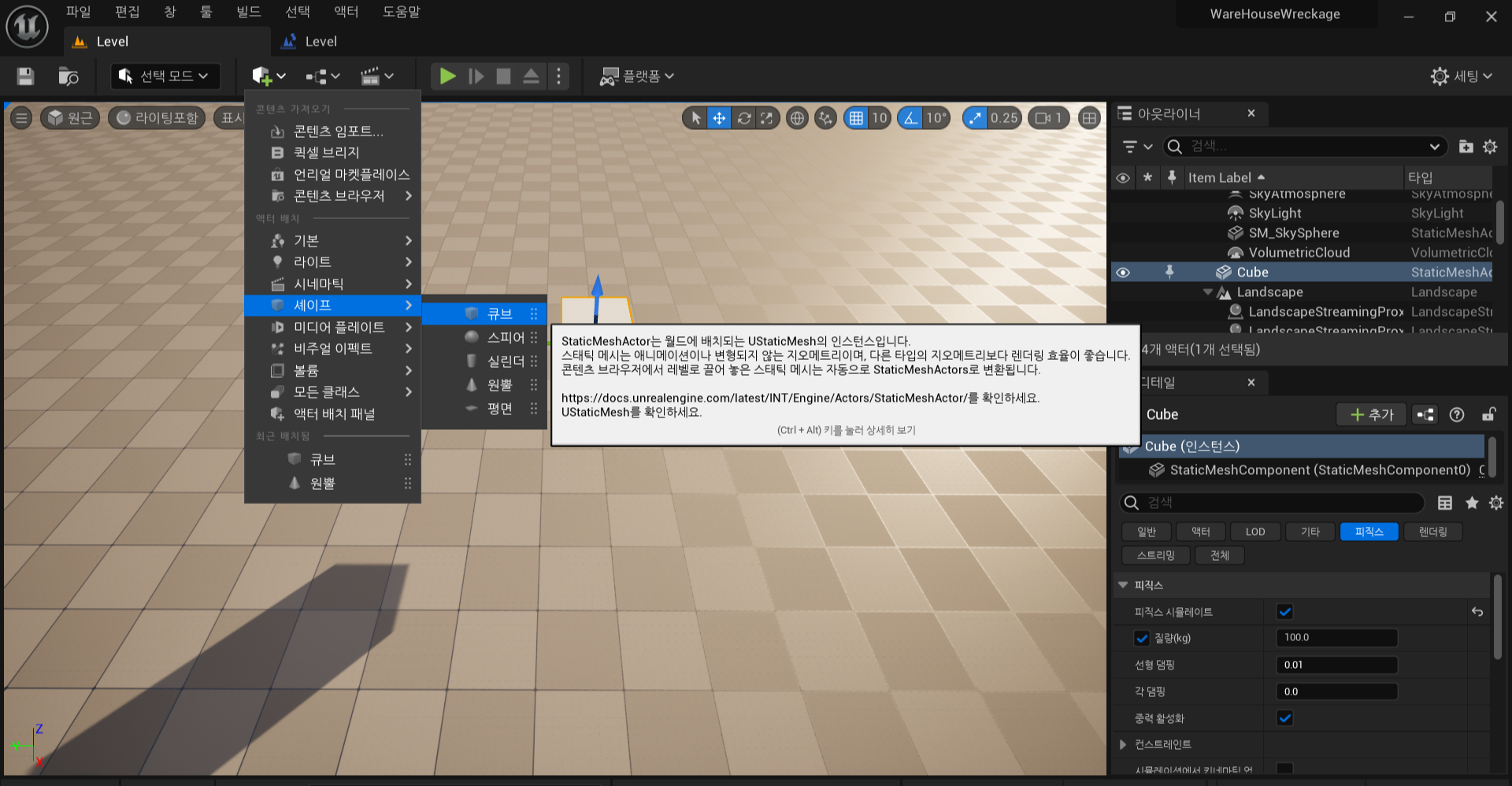Open surface snapping options icon
Viewport: 1512px width, 786px height.
(x=825, y=118)
